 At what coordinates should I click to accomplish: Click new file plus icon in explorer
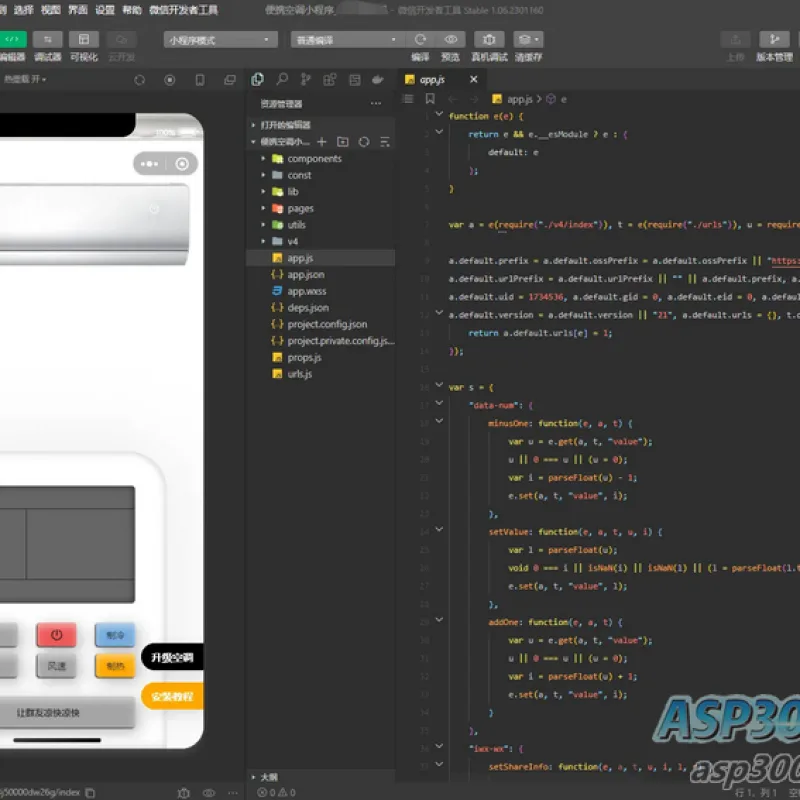click(321, 142)
